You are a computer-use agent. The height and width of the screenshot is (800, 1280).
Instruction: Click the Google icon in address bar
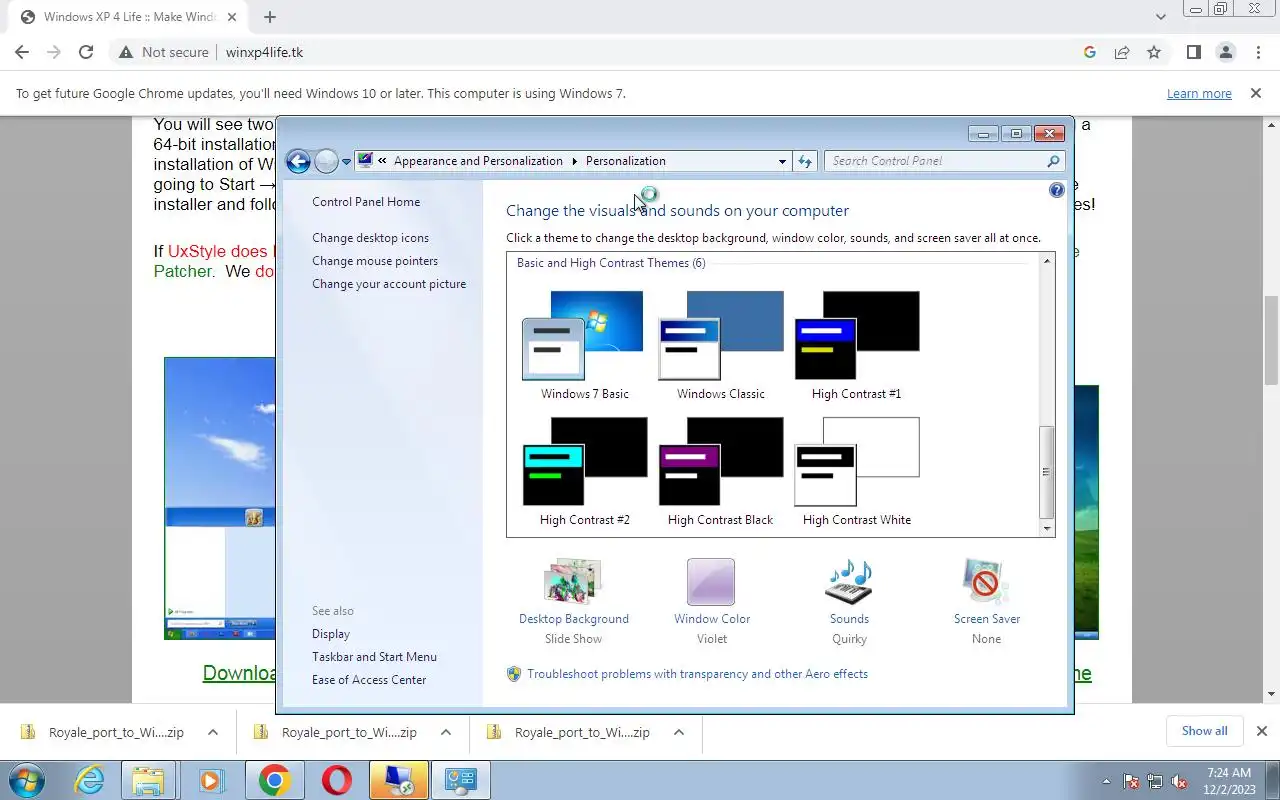point(1090,52)
